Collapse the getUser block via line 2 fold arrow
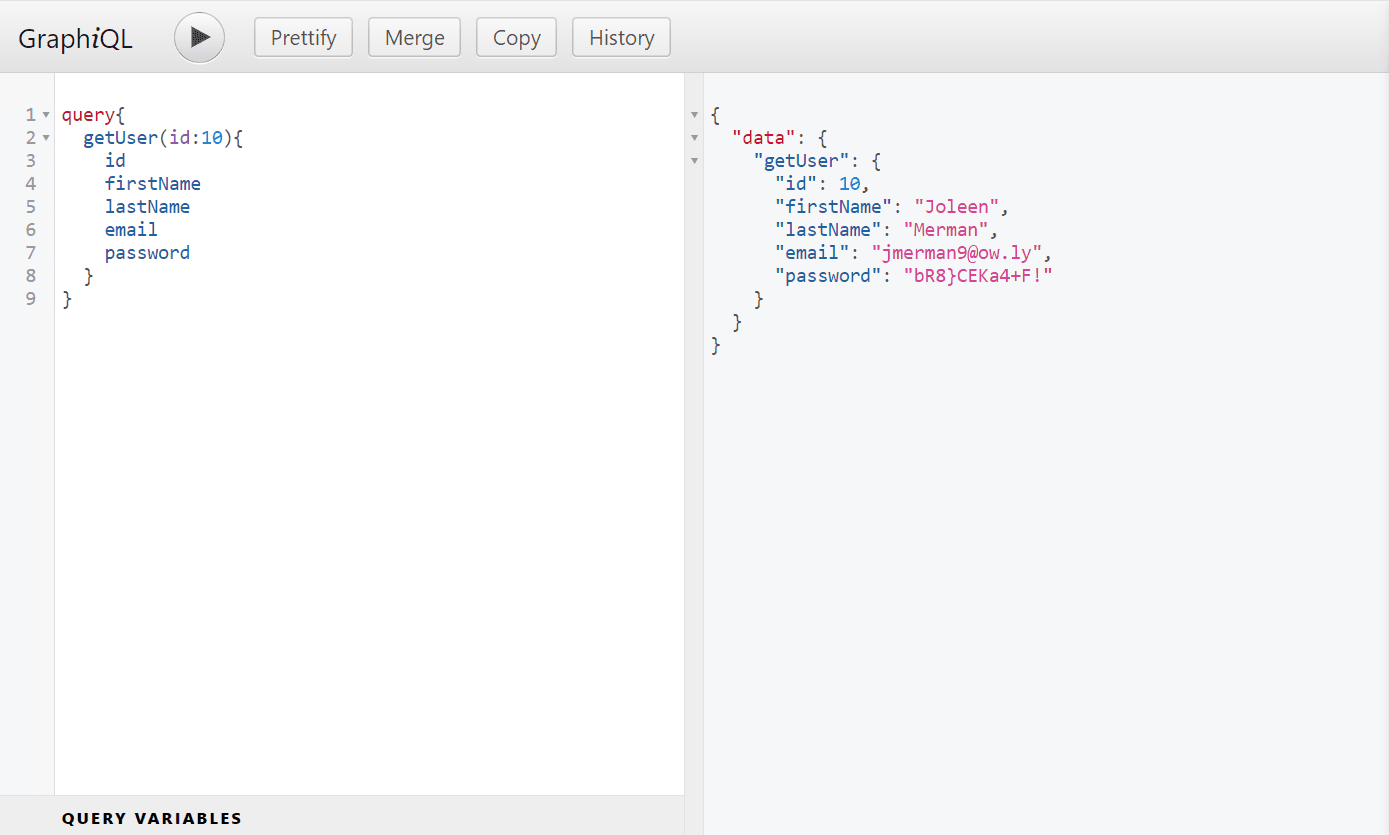 click(46, 137)
